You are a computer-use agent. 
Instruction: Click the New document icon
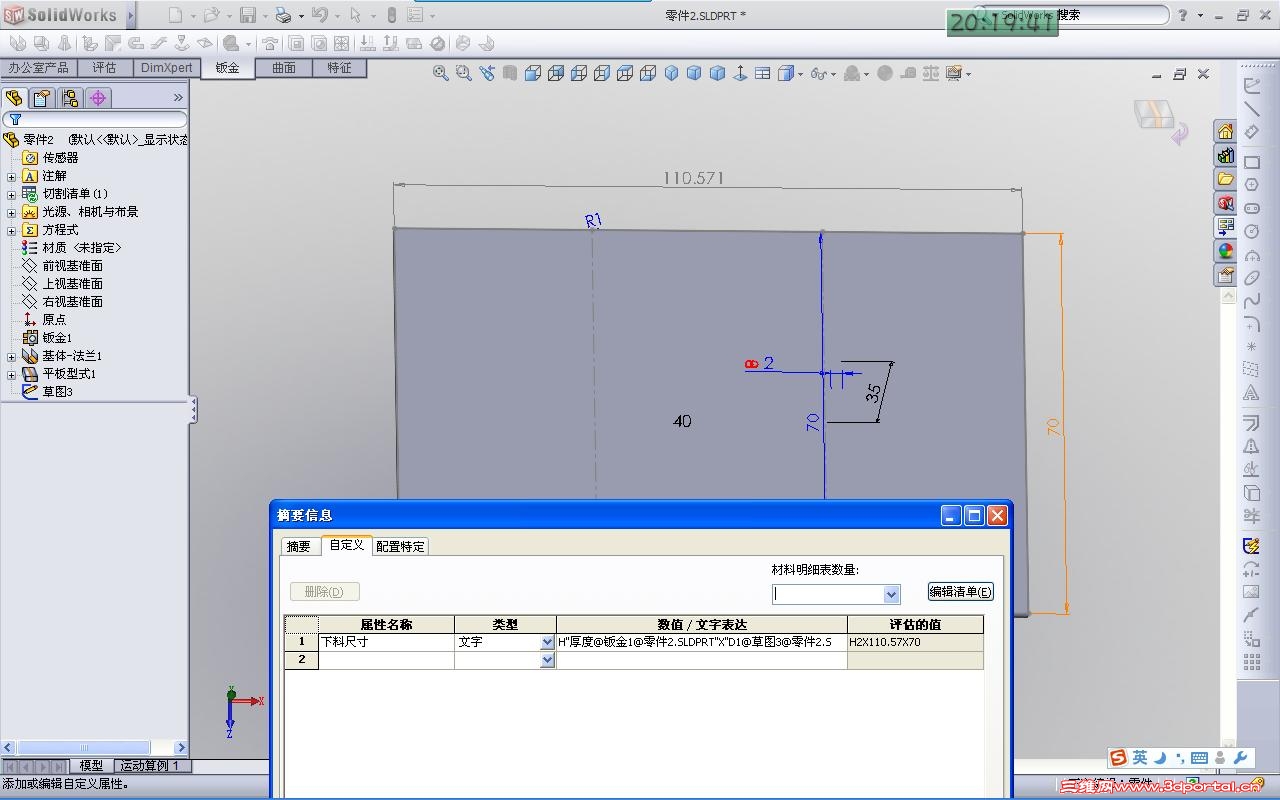176,15
